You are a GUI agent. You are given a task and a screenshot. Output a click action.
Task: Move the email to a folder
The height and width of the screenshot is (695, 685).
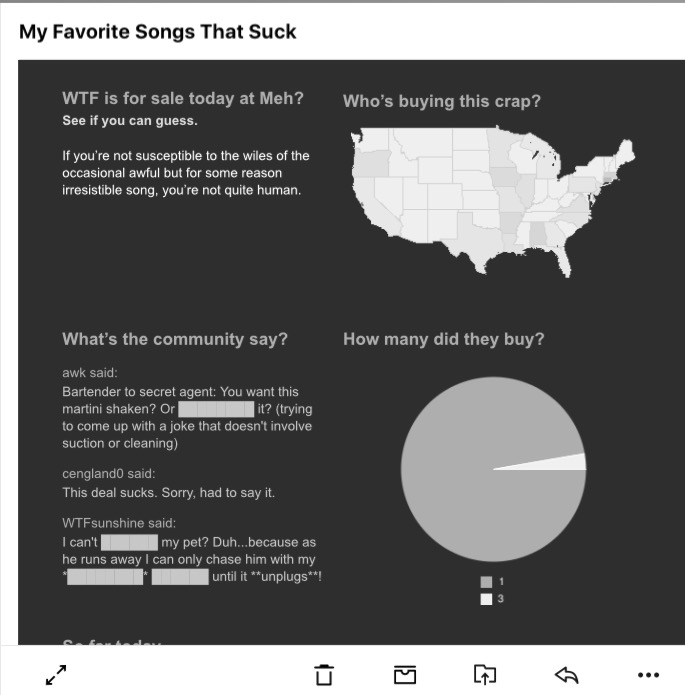coord(484,675)
